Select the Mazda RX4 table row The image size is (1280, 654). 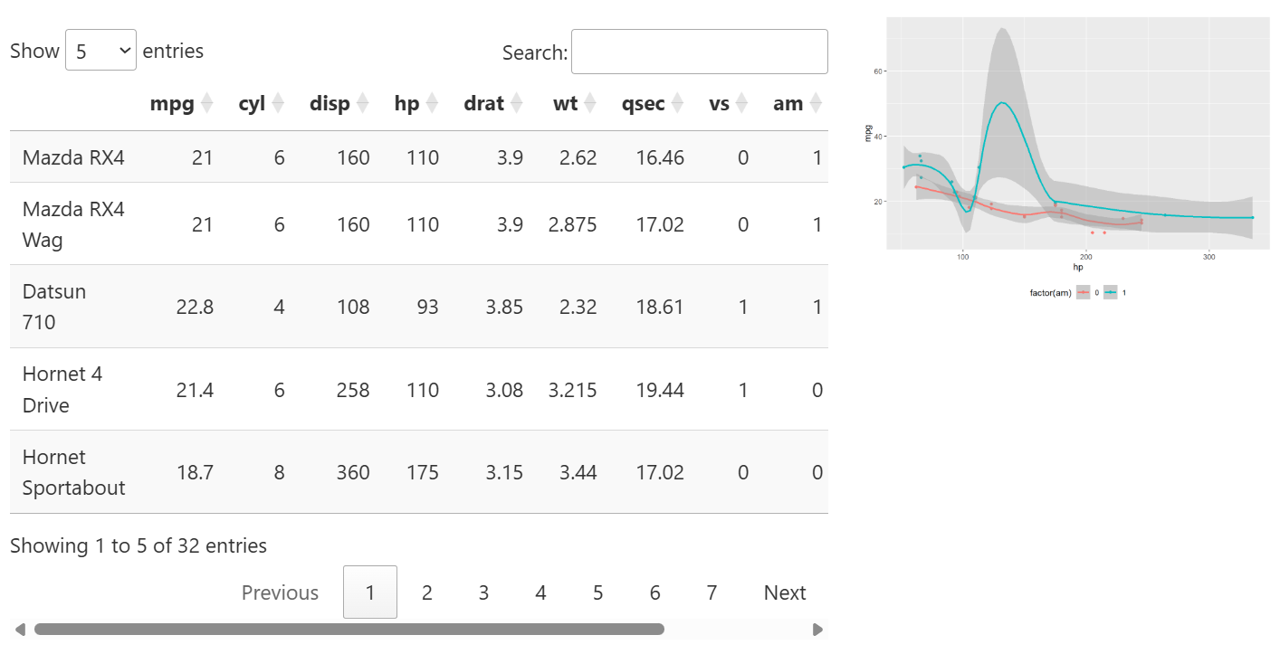pyautogui.click(x=419, y=157)
